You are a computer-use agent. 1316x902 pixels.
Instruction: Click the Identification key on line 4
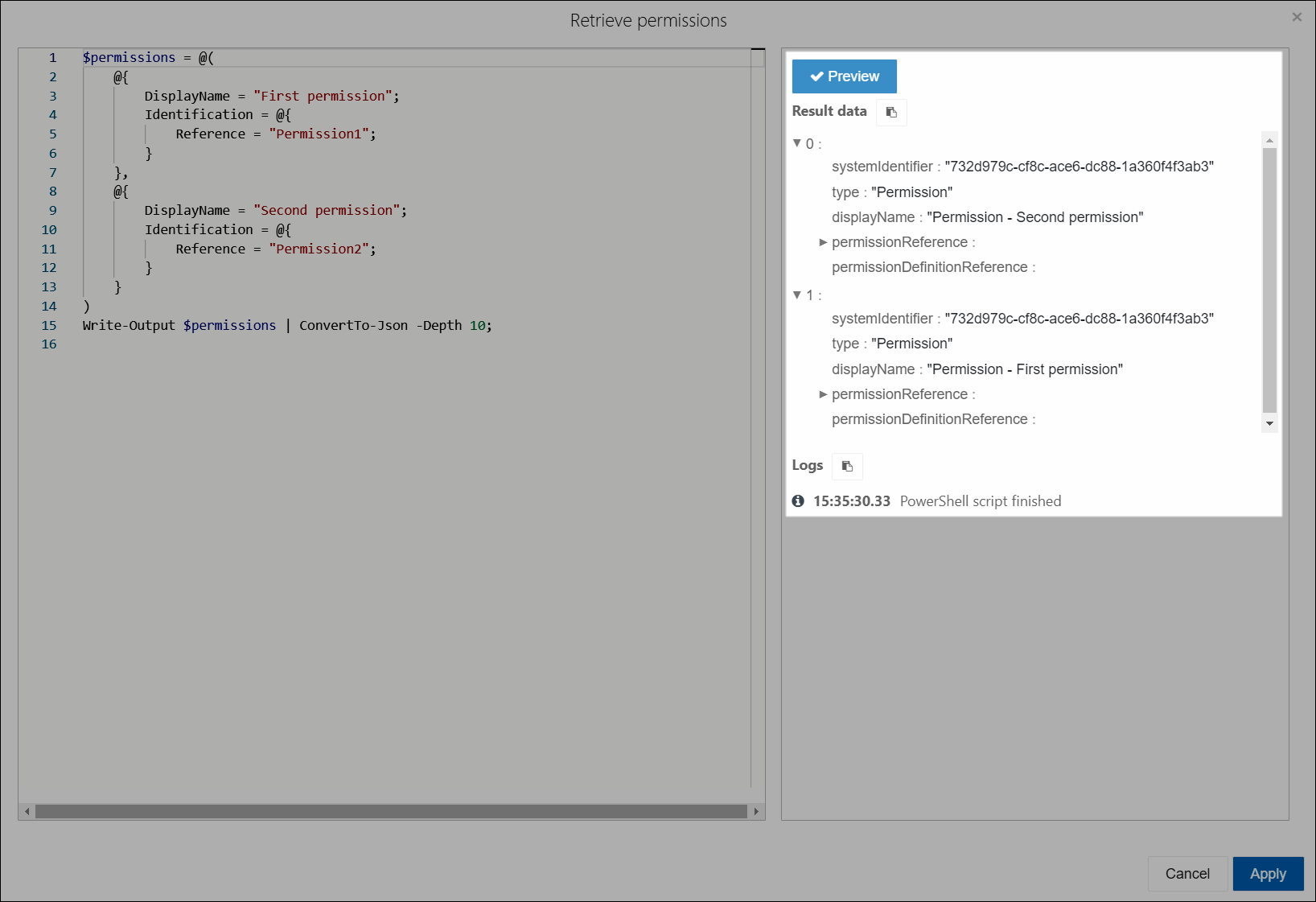(x=199, y=114)
